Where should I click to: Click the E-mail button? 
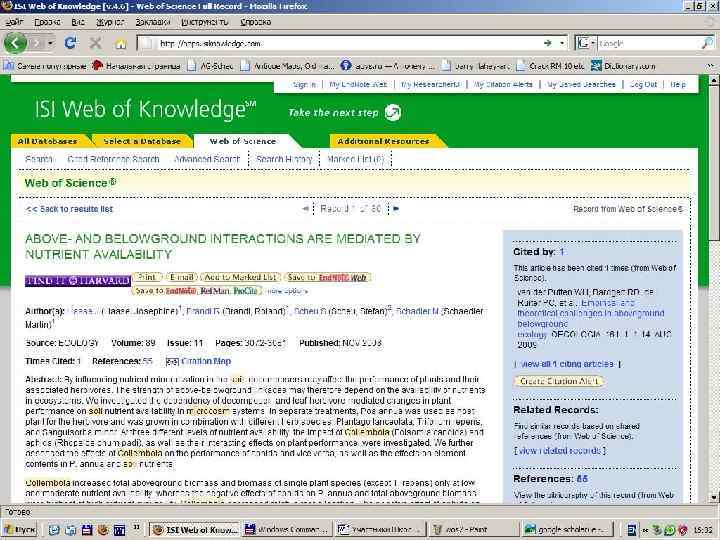pyautogui.click(x=181, y=277)
